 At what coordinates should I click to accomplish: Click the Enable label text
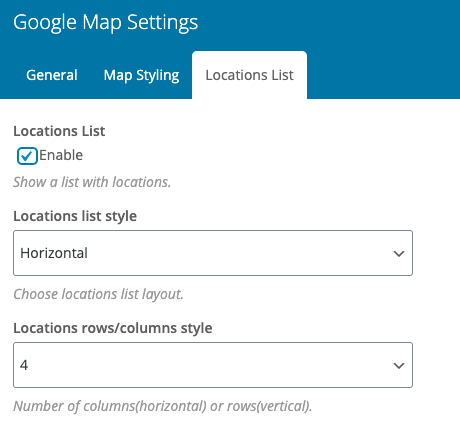pyautogui.click(x=61, y=155)
